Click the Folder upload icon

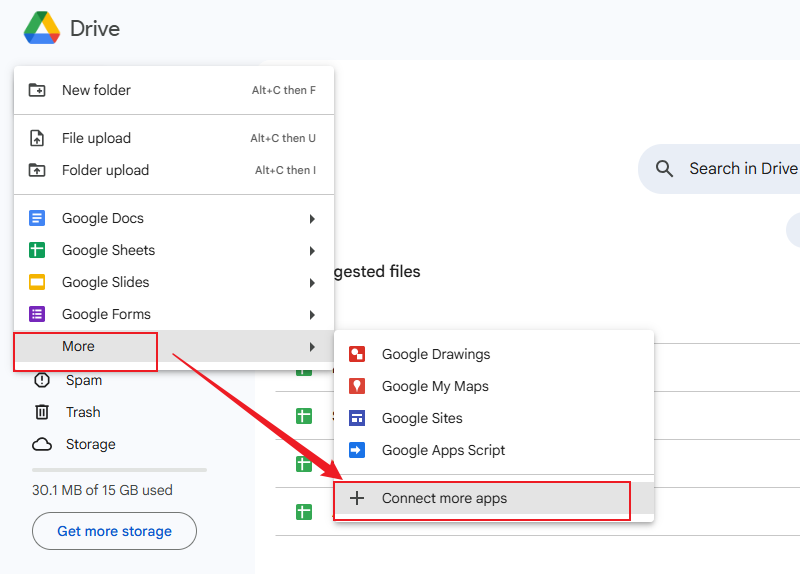pos(37,170)
